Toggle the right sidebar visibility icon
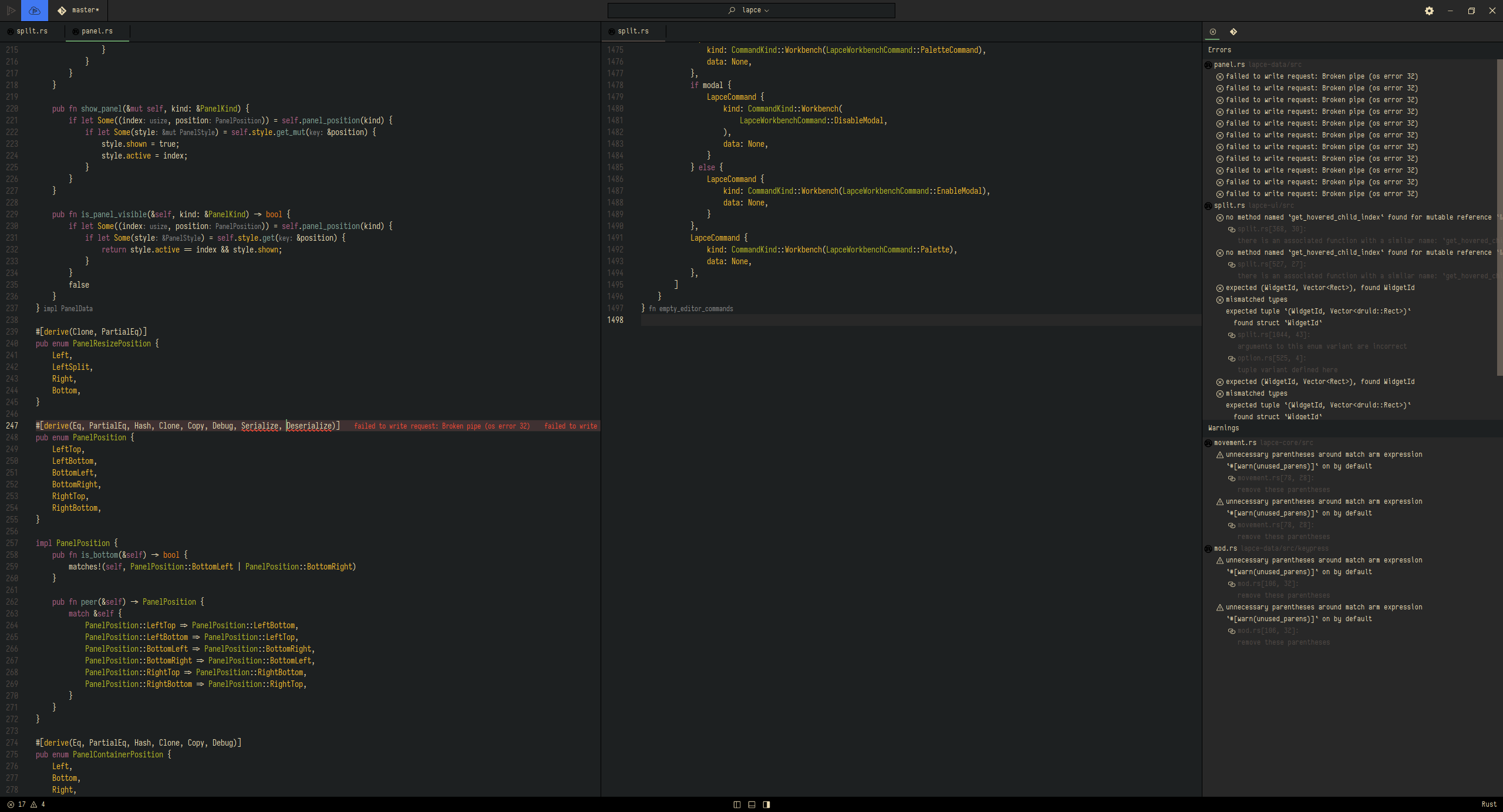Image resolution: width=1503 pixels, height=812 pixels. click(766, 804)
